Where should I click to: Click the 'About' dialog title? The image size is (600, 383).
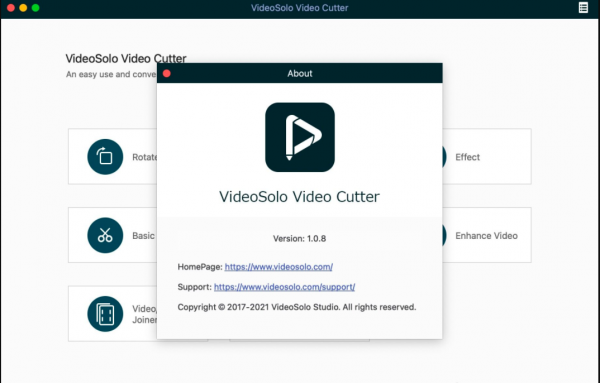click(x=300, y=73)
